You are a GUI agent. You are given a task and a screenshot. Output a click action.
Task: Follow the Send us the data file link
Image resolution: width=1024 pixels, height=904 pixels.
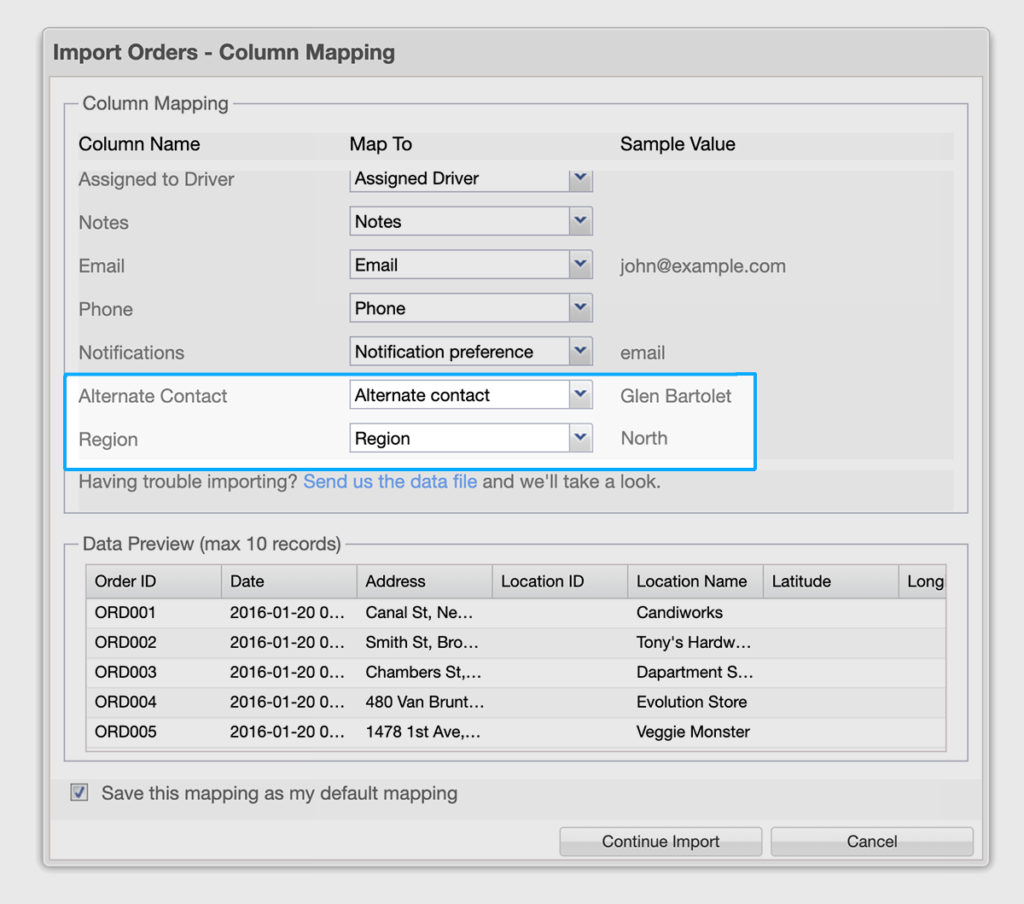pos(390,481)
